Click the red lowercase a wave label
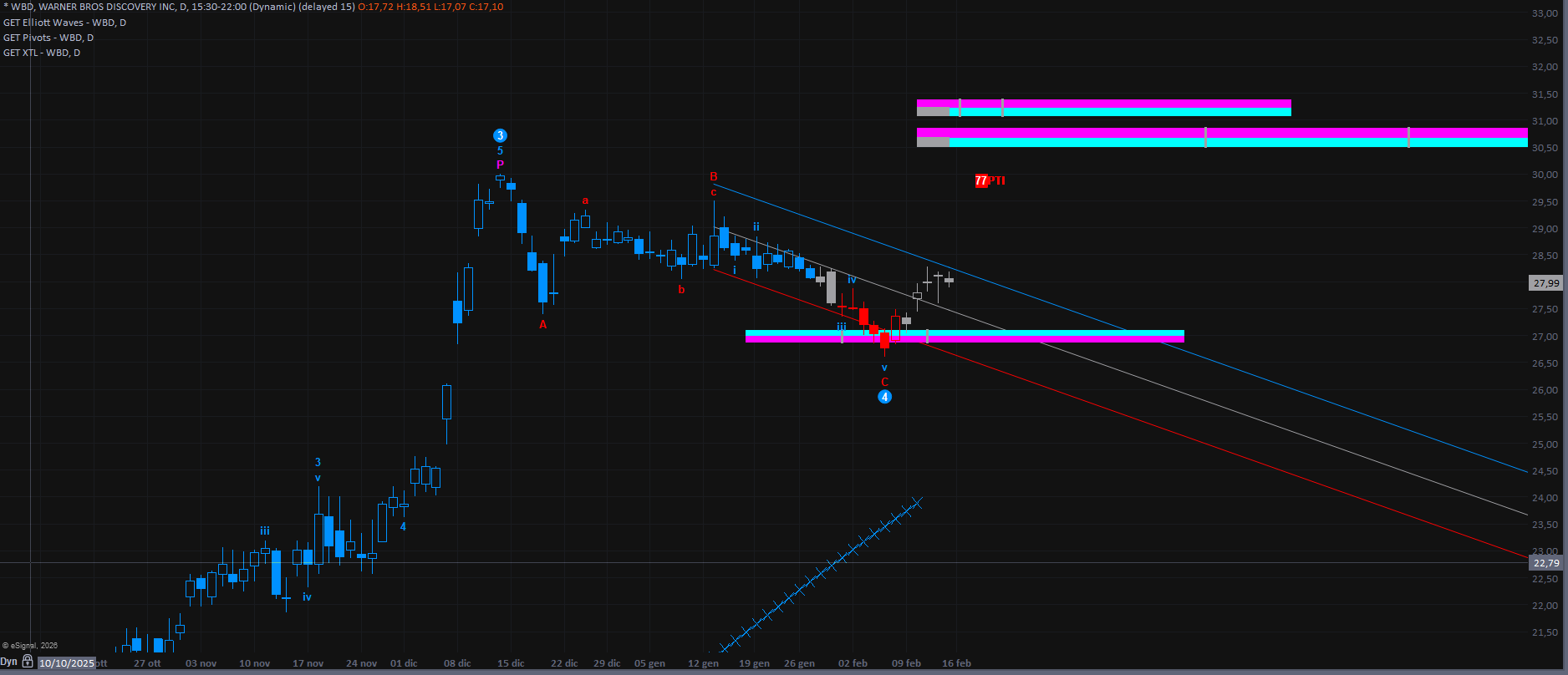The image size is (1568, 675). [585, 200]
